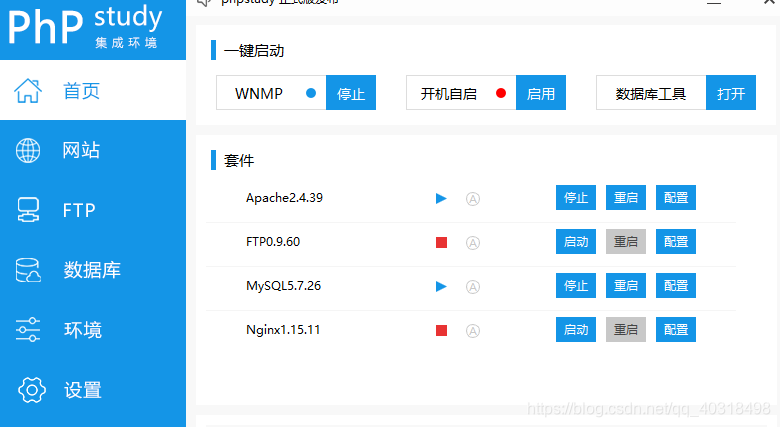The image size is (780, 427).
Task: Switch to the 网站 menu label
Action: [x=81, y=150]
